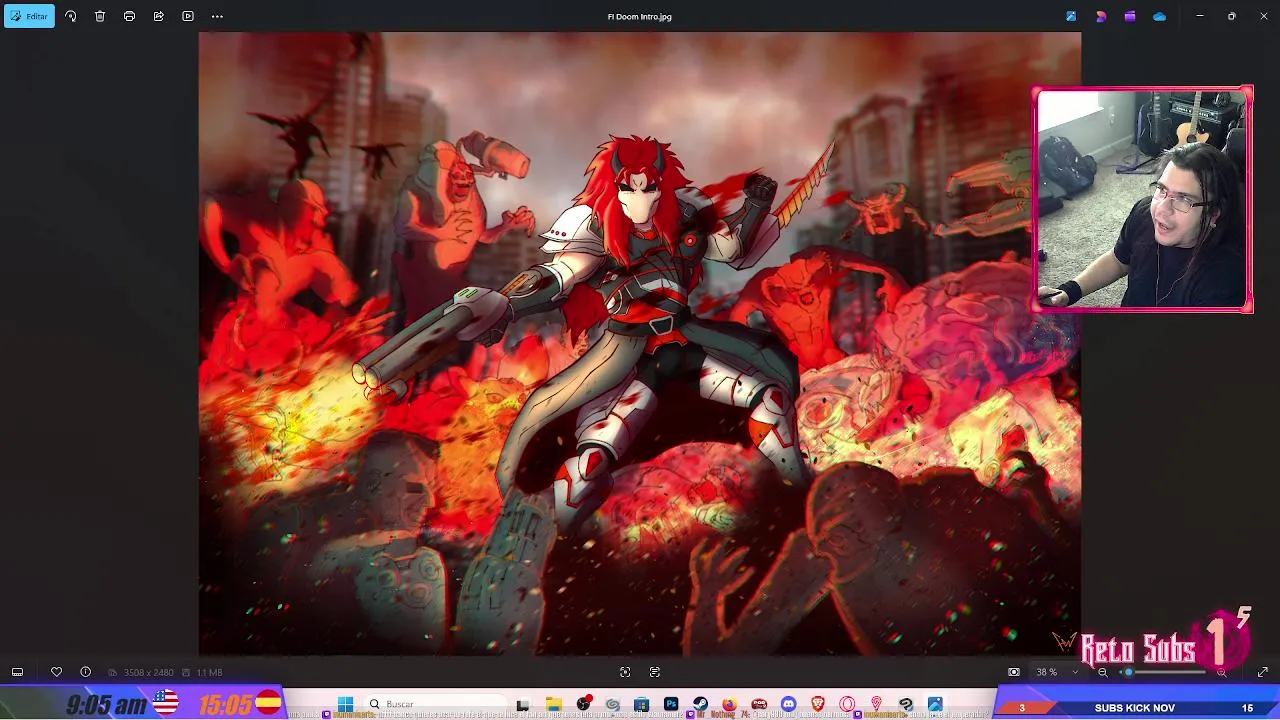This screenshot has height=720, width=1280.
Task: Mark image as favorite with heart icon
Action: (56, 672)
